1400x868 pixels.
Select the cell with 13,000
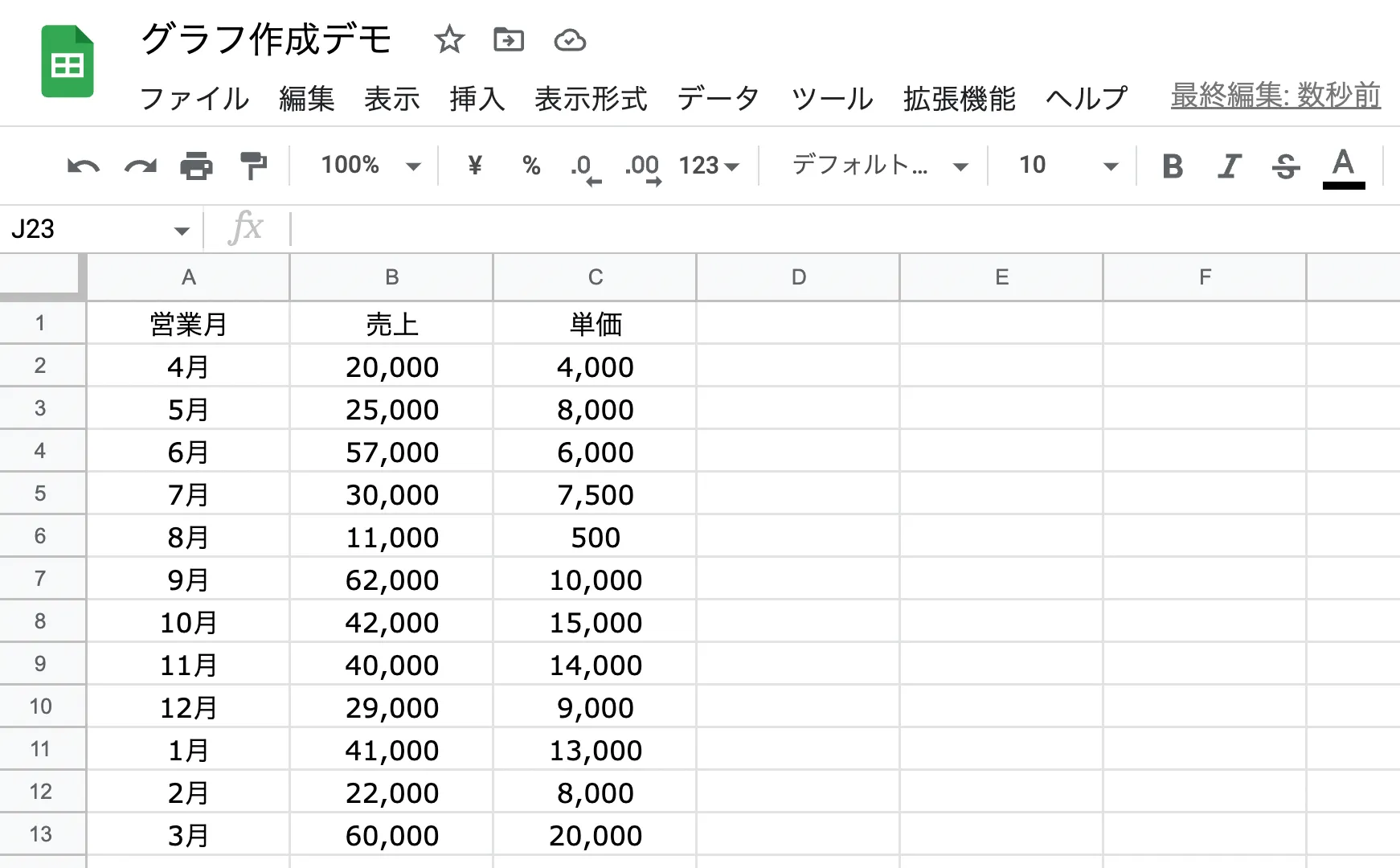(595, 749)
